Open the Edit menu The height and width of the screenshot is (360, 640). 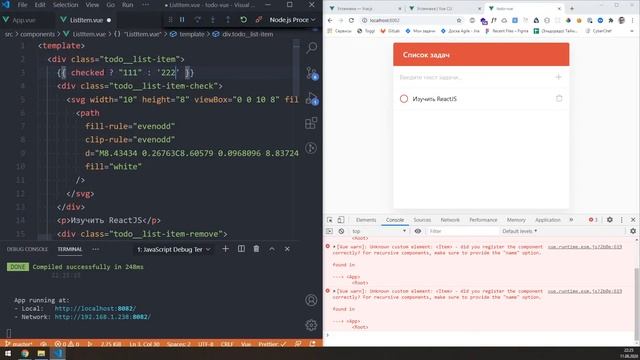(40, 5)
